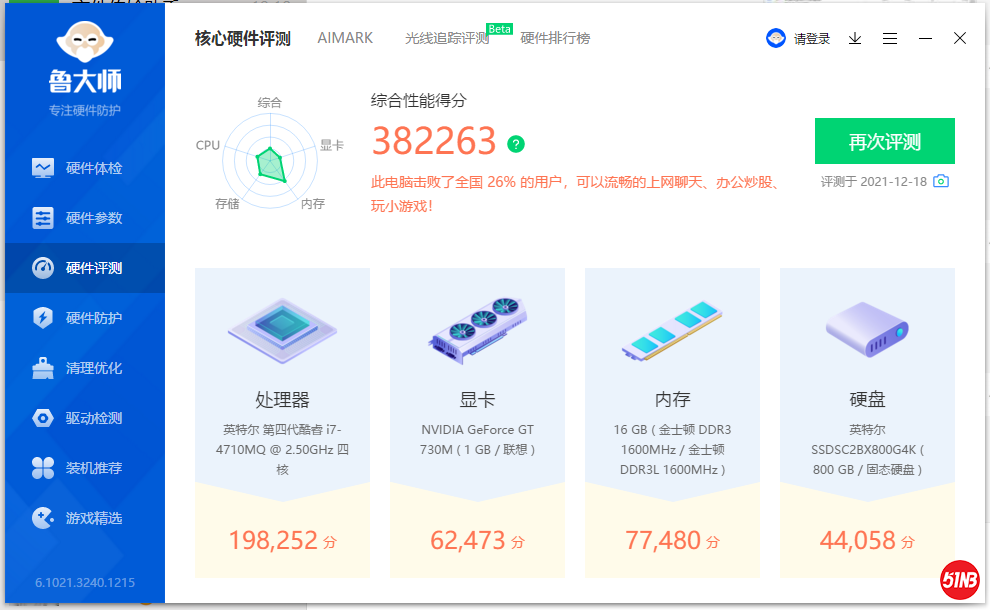990x610 pixels.
Task: Click the hard disk illustration
Action: click(868, 330)
